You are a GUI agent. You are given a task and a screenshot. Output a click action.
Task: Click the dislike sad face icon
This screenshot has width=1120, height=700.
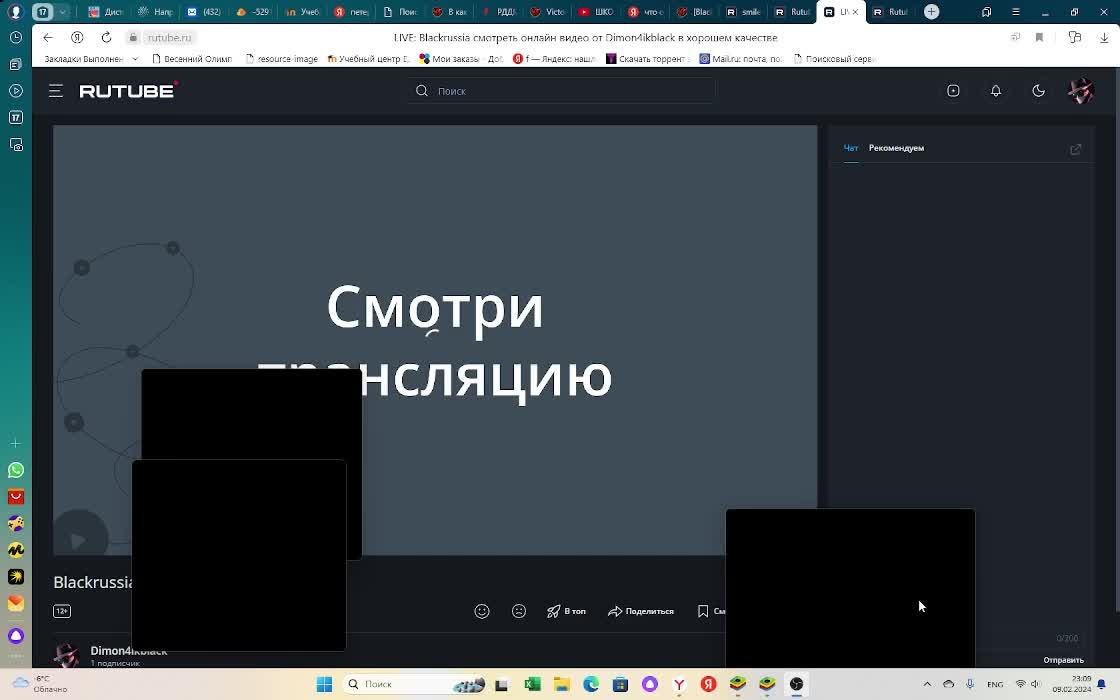click(x=519, y=611)
